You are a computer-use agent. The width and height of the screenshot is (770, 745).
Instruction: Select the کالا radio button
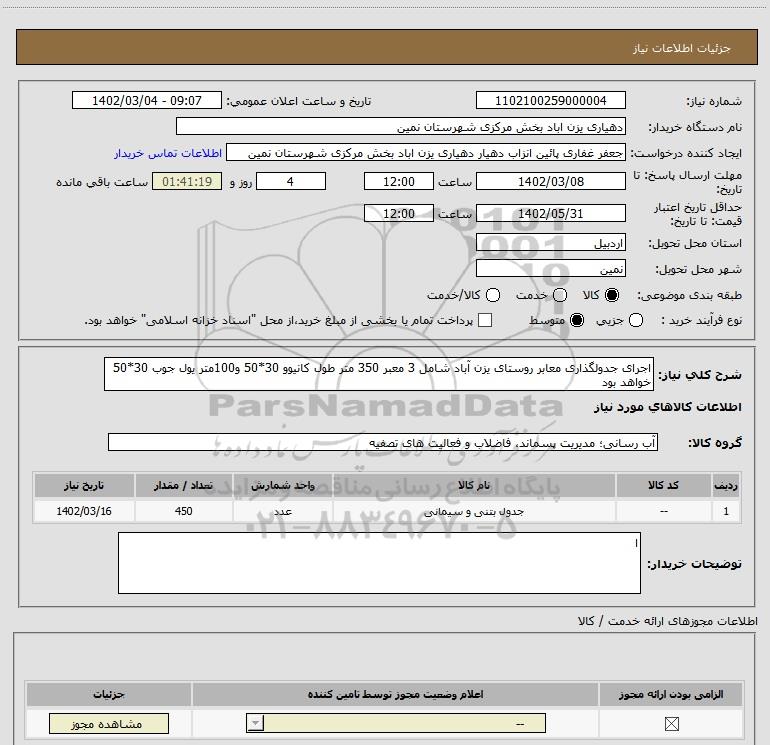click(612, 295)
